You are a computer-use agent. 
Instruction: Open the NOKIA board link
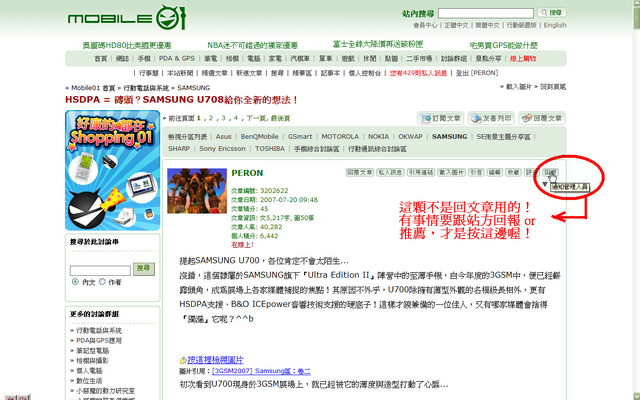point(378,137)
